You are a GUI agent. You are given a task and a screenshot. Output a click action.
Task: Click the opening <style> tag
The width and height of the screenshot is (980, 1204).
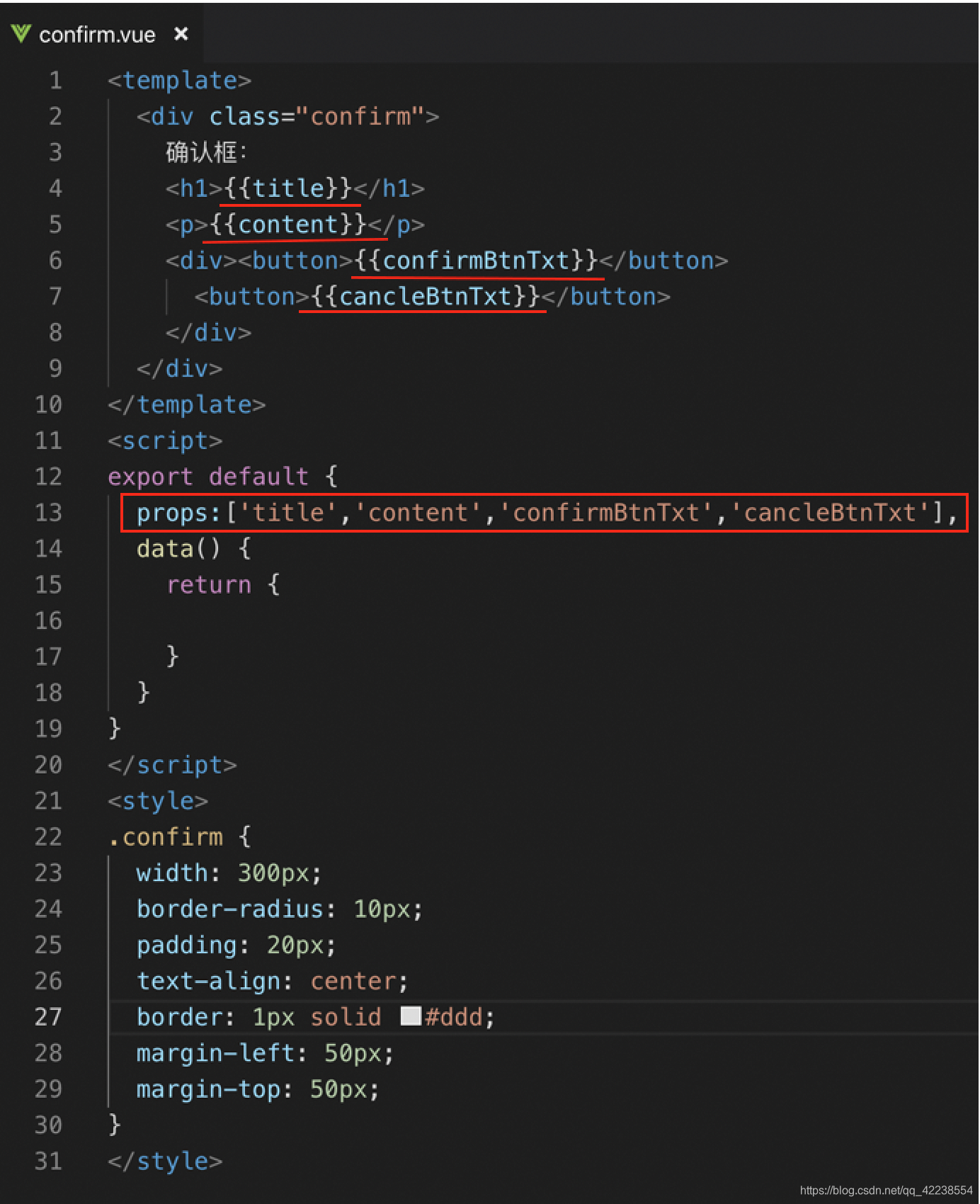click(x=158, y=801)
